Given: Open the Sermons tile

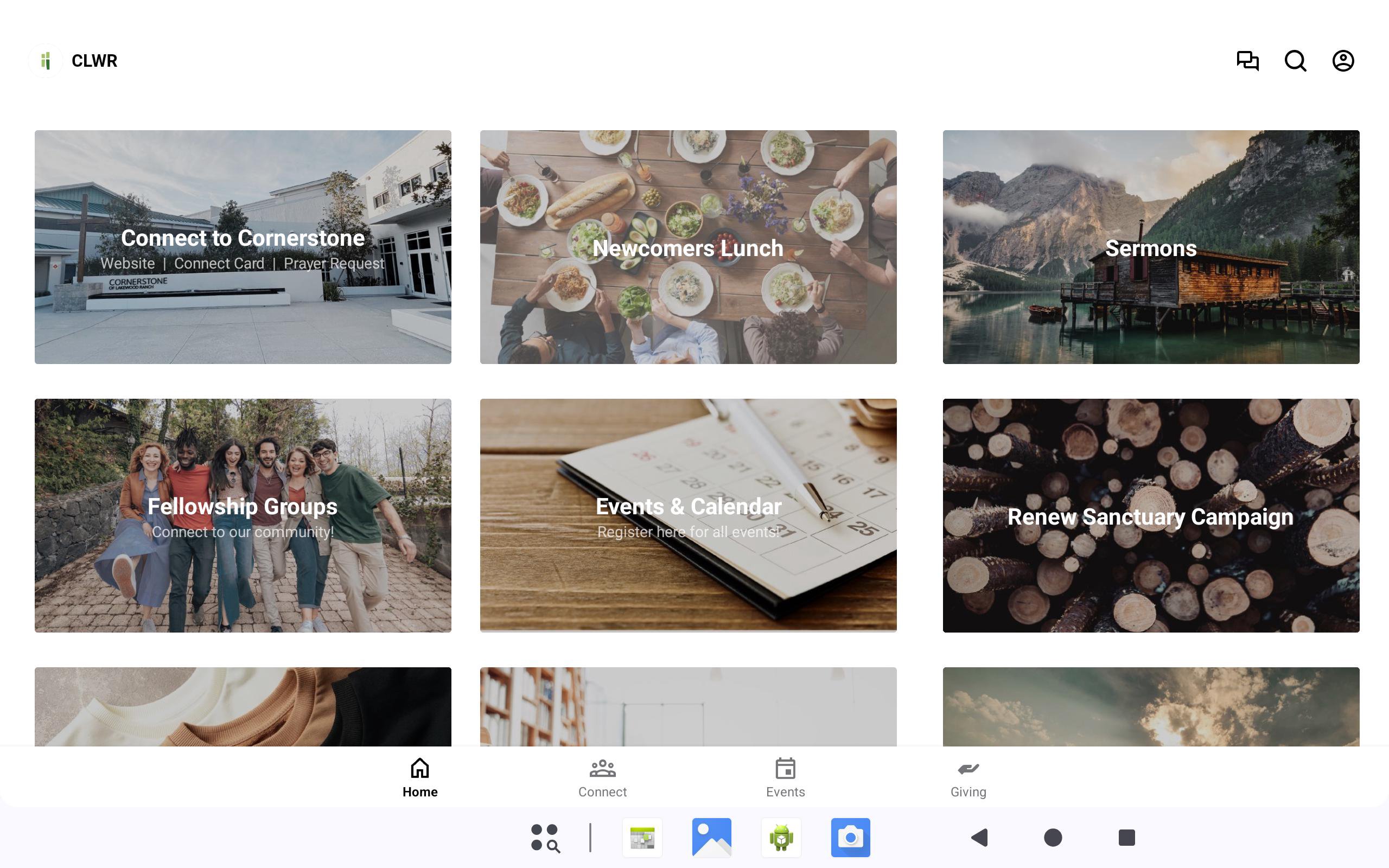Looking at the screenshot, I should 1150,247.
